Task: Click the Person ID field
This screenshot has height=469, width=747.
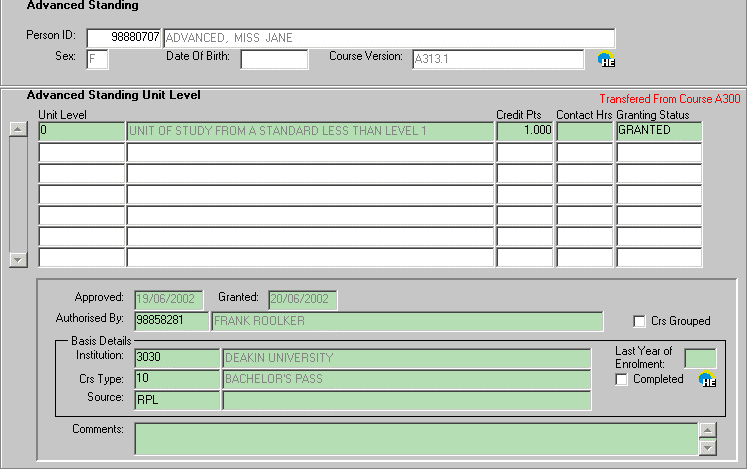Action: point(124,38)
